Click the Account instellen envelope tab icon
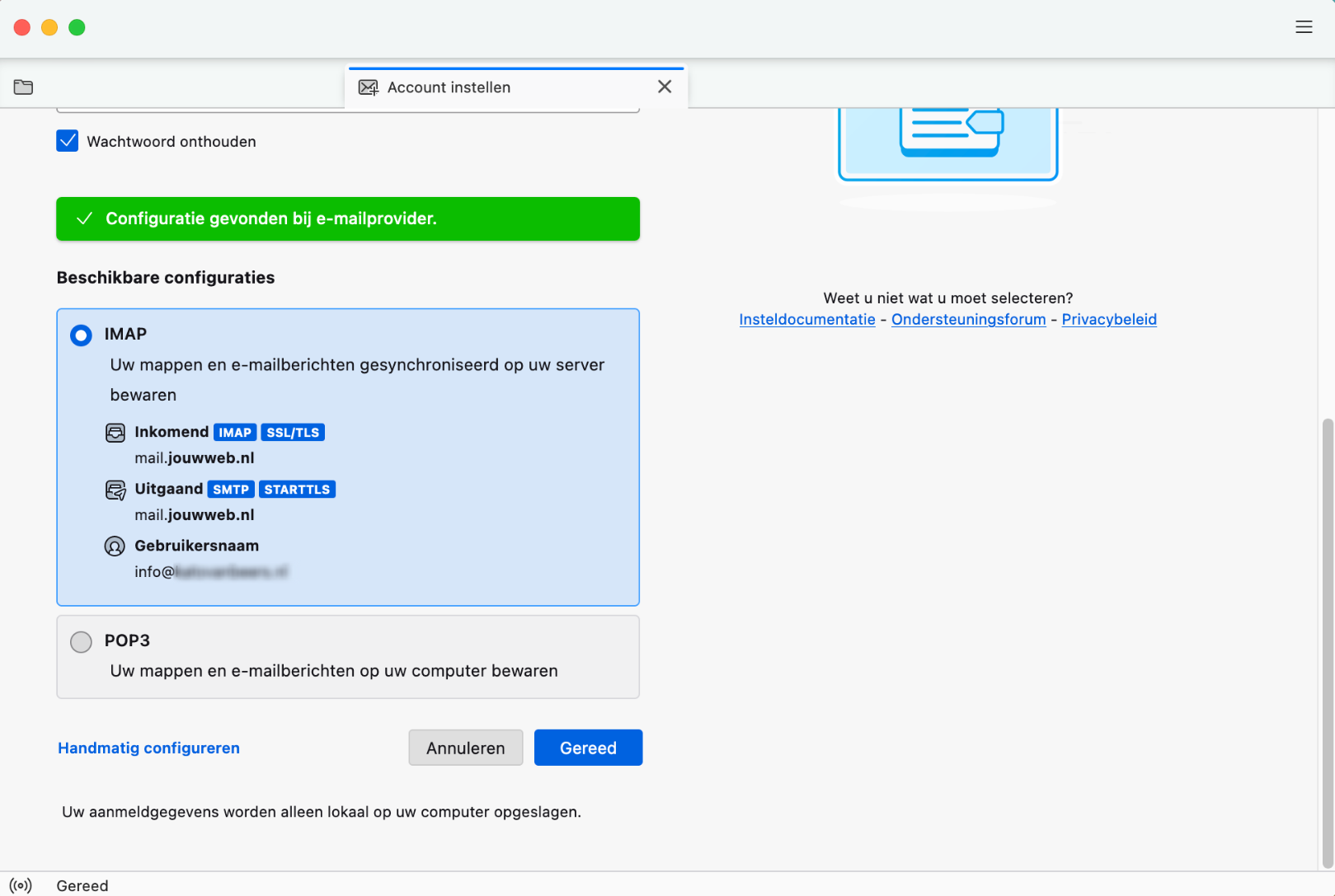The image size is (1335, 896). click(369, 87)
